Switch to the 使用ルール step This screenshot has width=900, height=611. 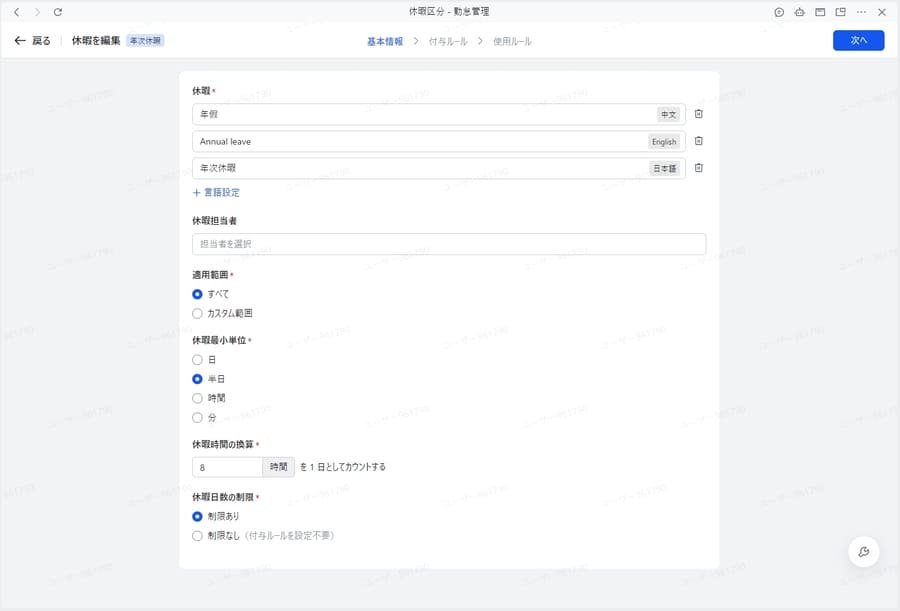[513, 42]
